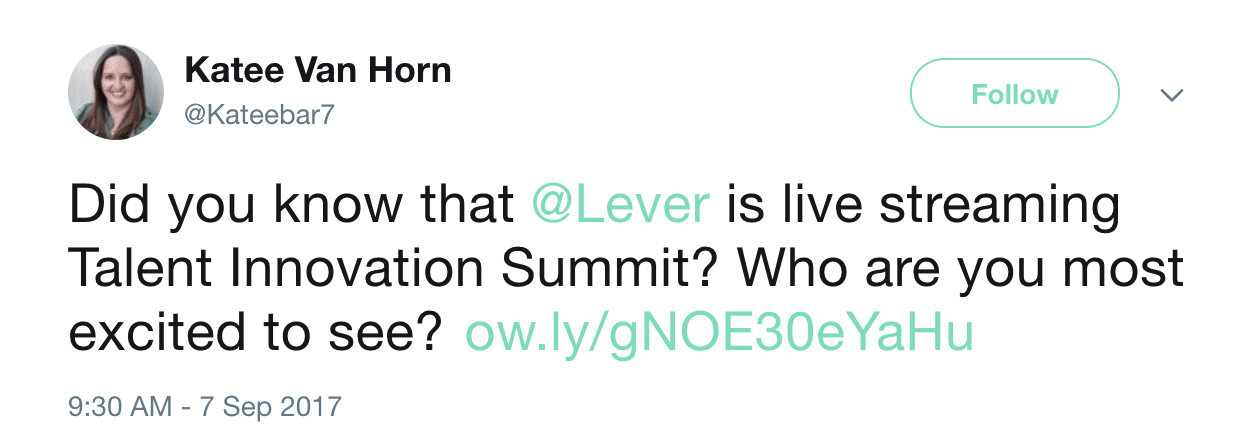1254x440 pixels.
Task: Click the text "excited to see?"
Action: (255, 335)
